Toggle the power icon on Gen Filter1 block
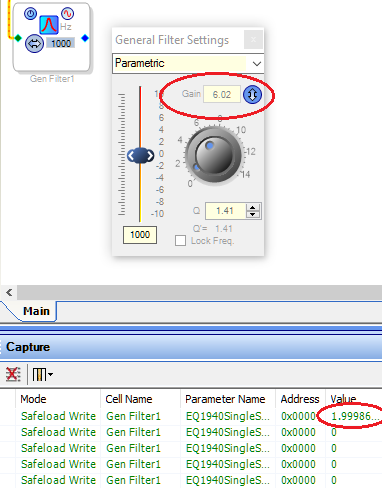Viewport: 382px width, 488px height. [x=31, y=14]
